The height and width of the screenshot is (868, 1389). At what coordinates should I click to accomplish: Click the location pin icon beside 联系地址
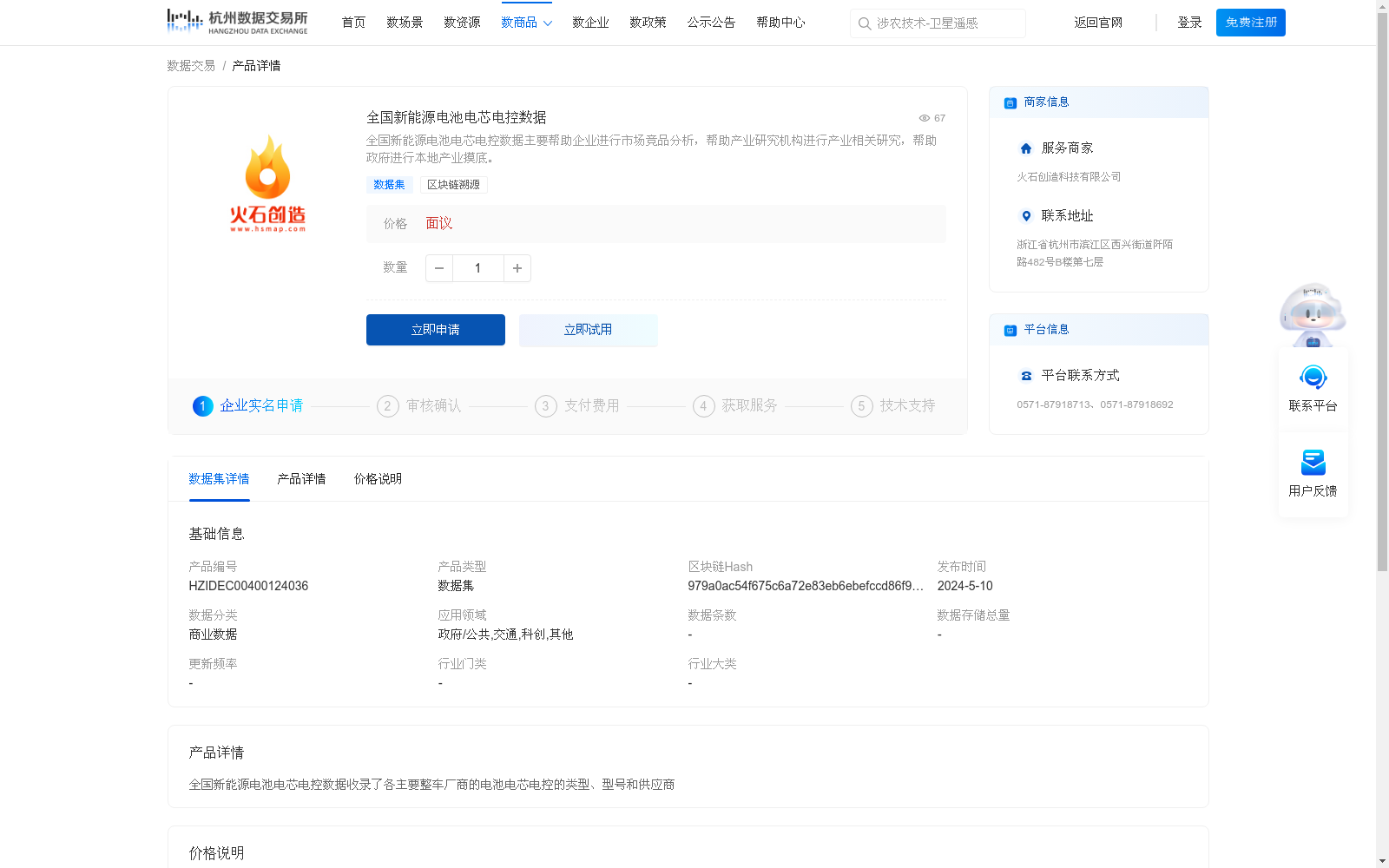[1026, 216]
